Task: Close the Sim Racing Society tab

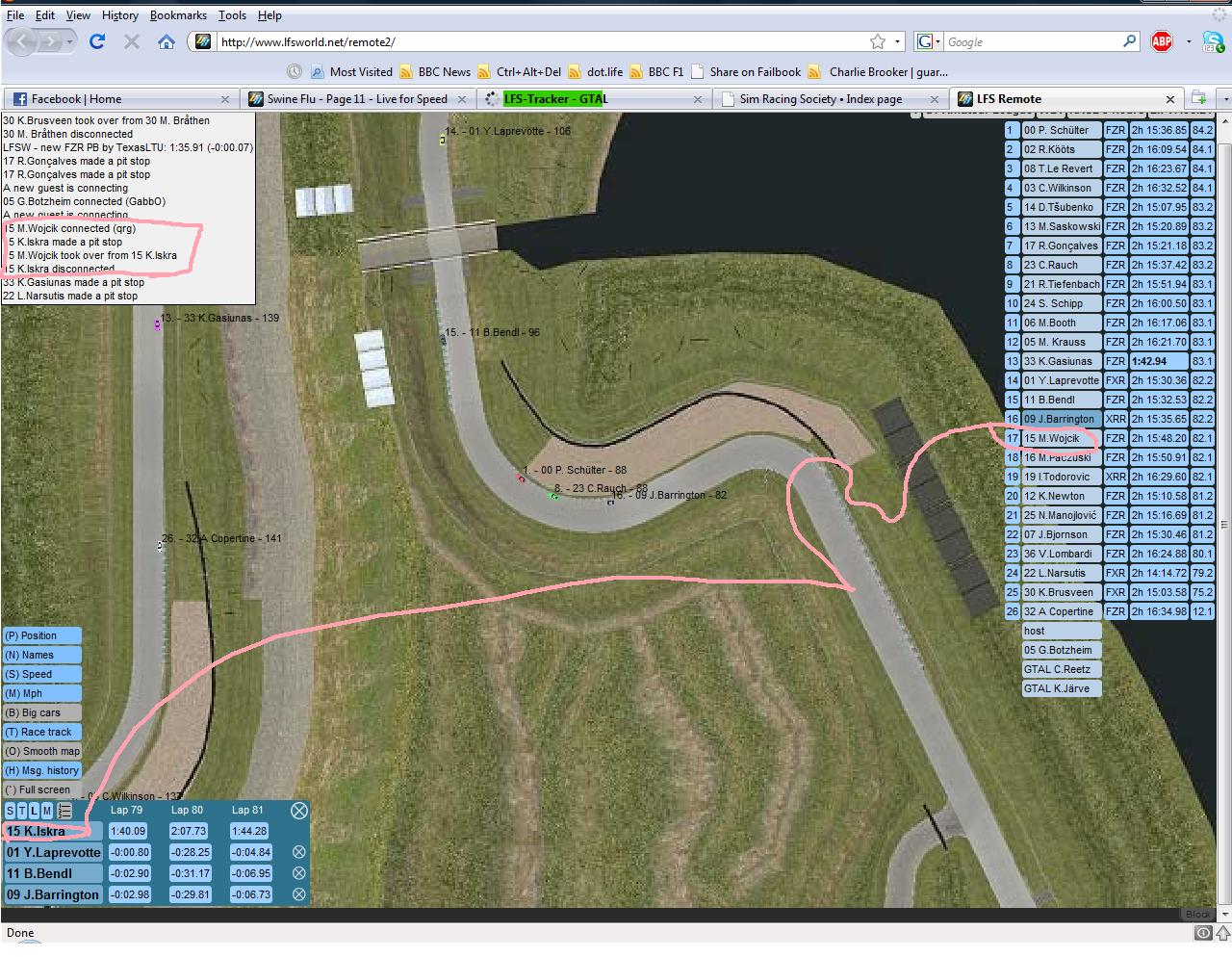Action: pos(934,99)
